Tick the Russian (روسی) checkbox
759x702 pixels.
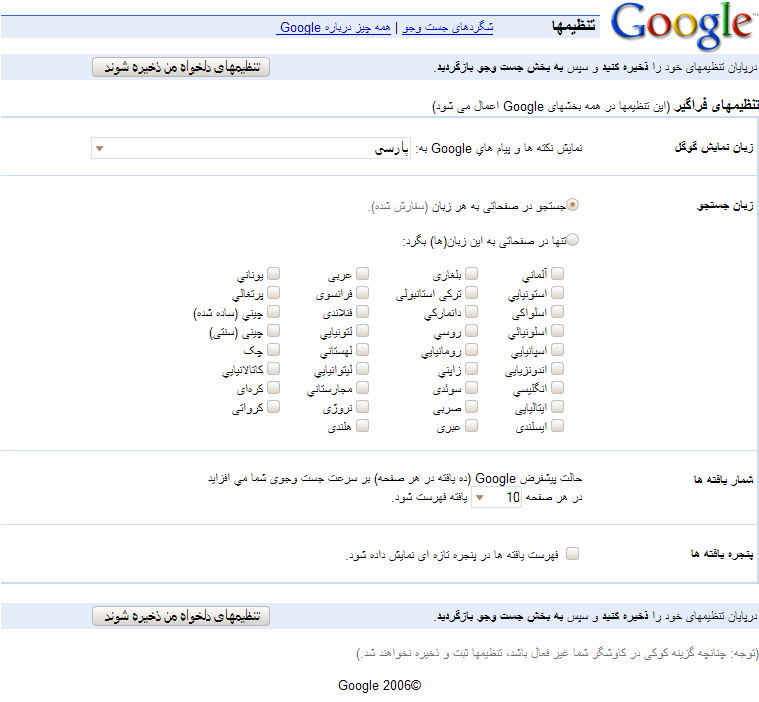click(470, 331)
